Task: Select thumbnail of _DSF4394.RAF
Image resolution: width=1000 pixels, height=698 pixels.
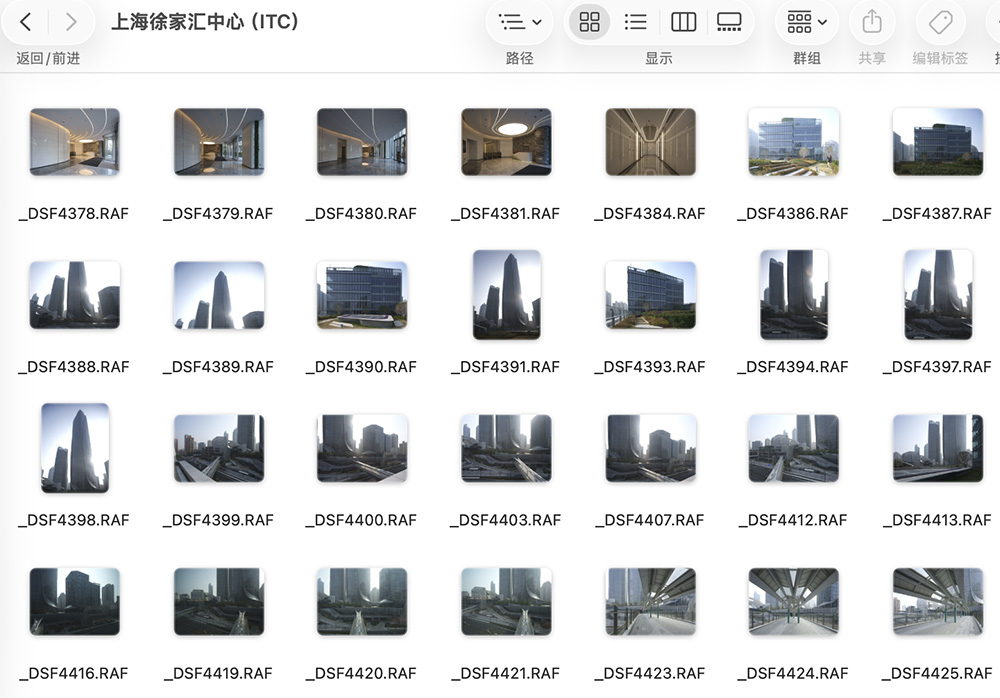Action: tap(794, 295)
